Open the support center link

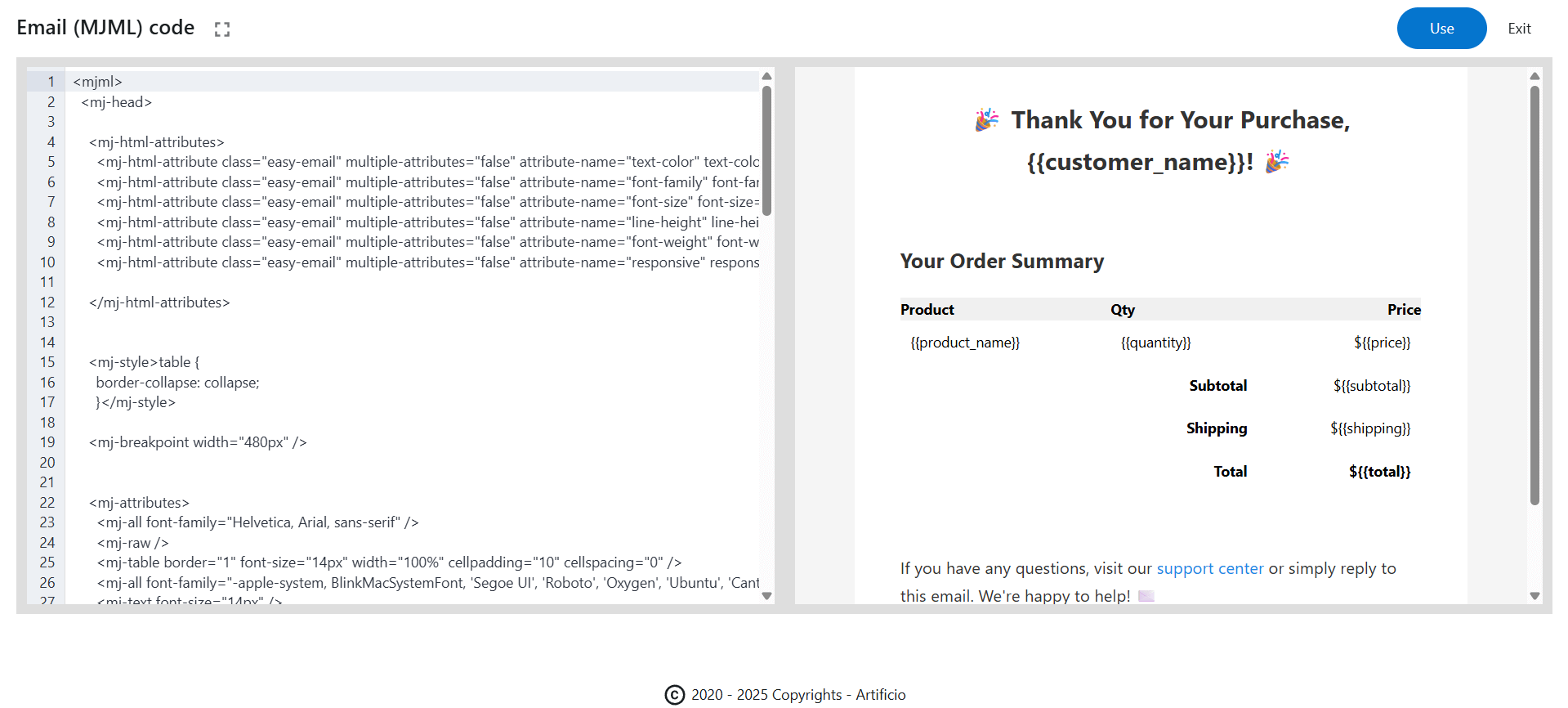pyautogui.click(x=1209, y=568)
